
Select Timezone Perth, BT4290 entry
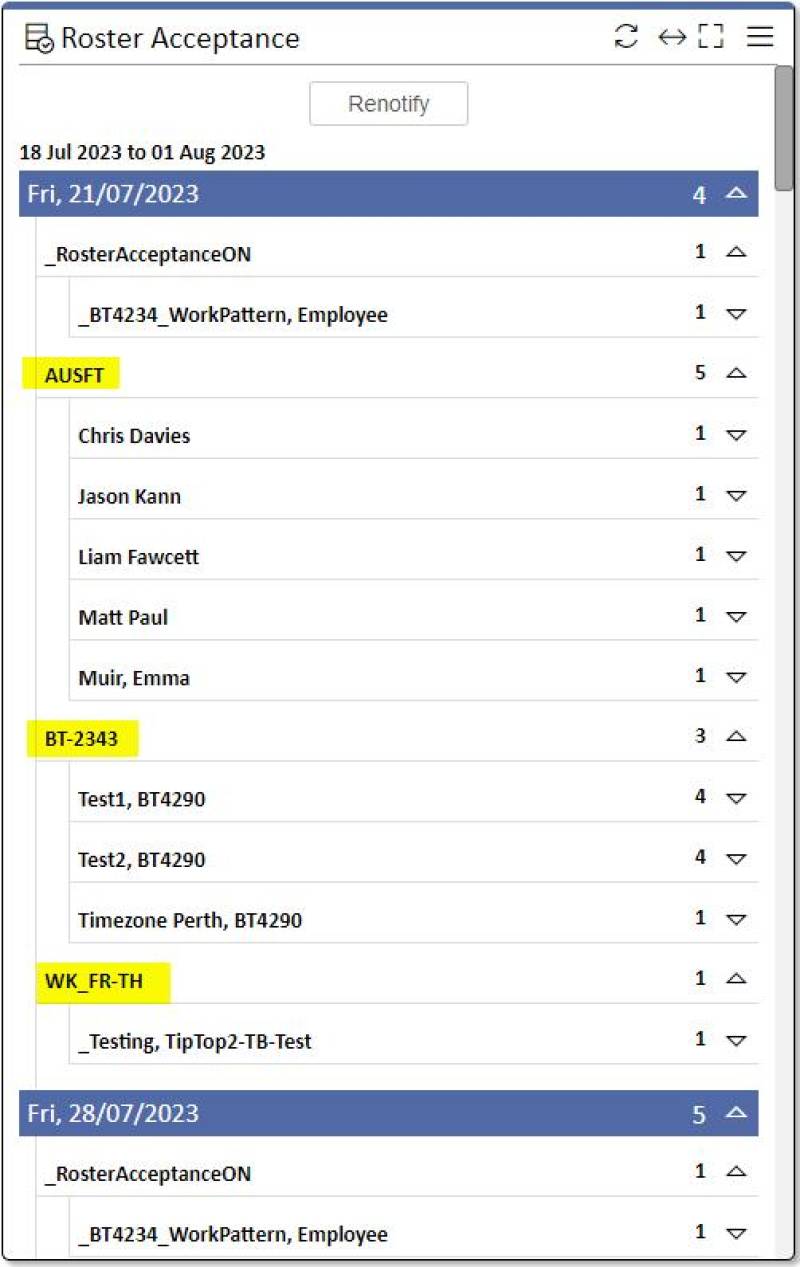tap(190, 920)
